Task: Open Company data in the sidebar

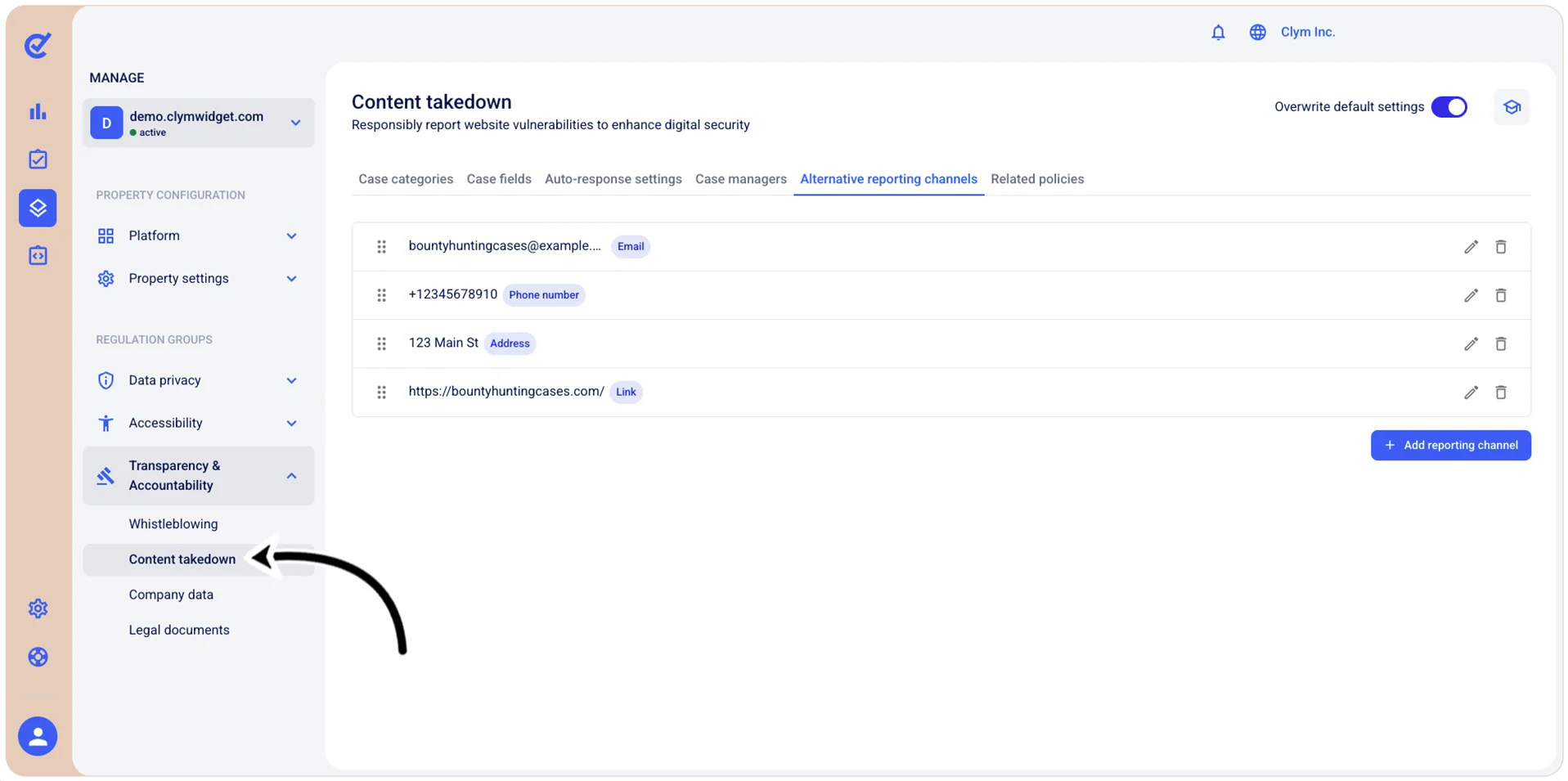Action: point(171,595)
